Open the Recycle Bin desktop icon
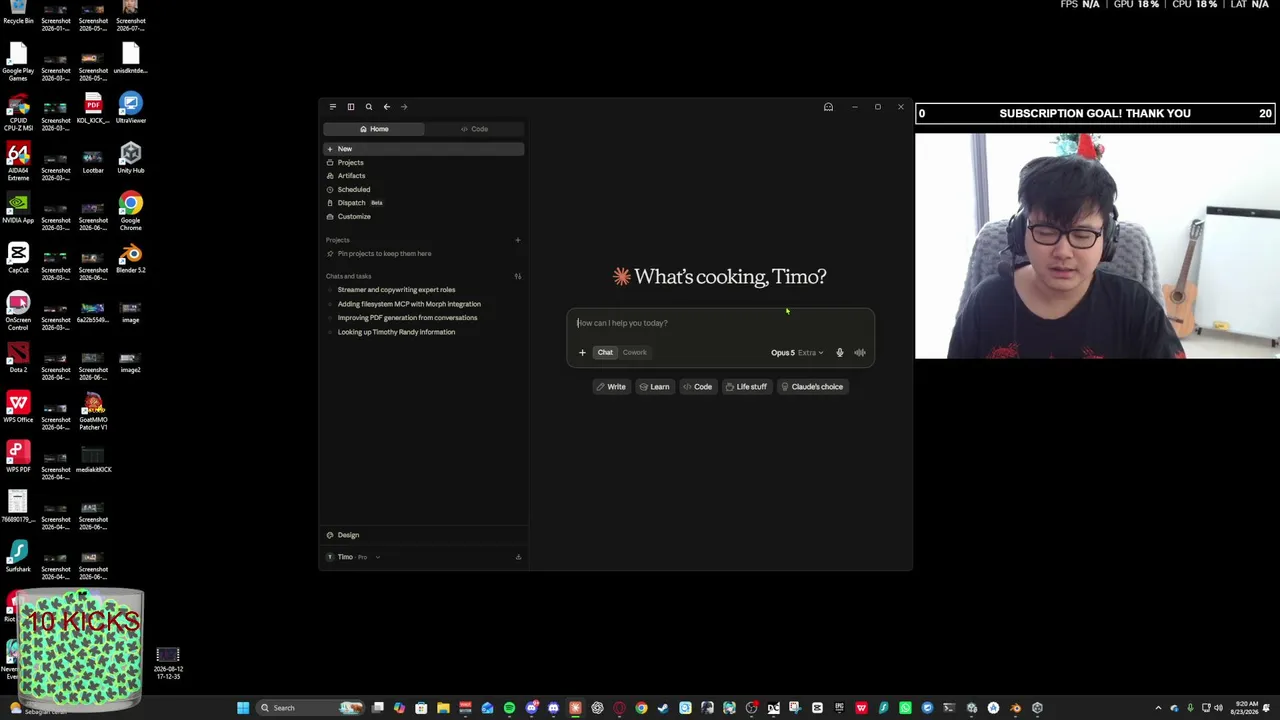 (18, 13)
